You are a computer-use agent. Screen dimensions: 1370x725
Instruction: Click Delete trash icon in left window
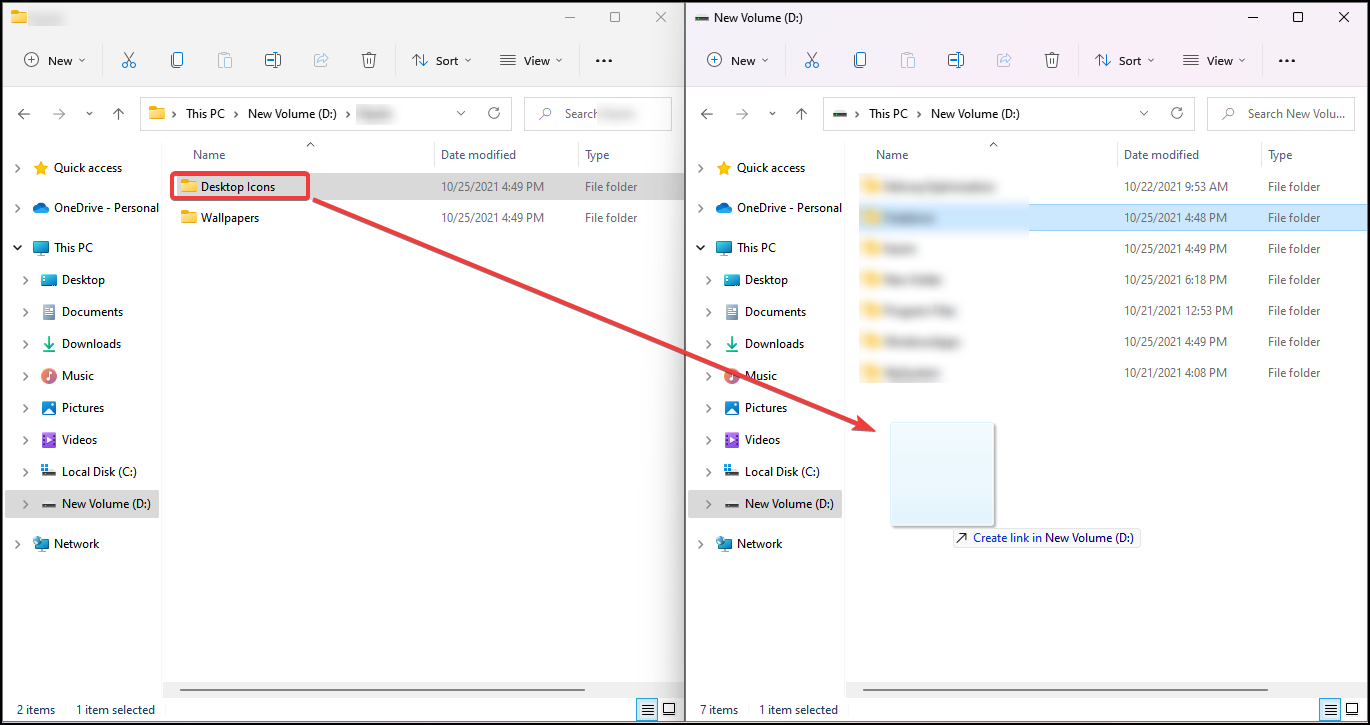tap(369, 60)
